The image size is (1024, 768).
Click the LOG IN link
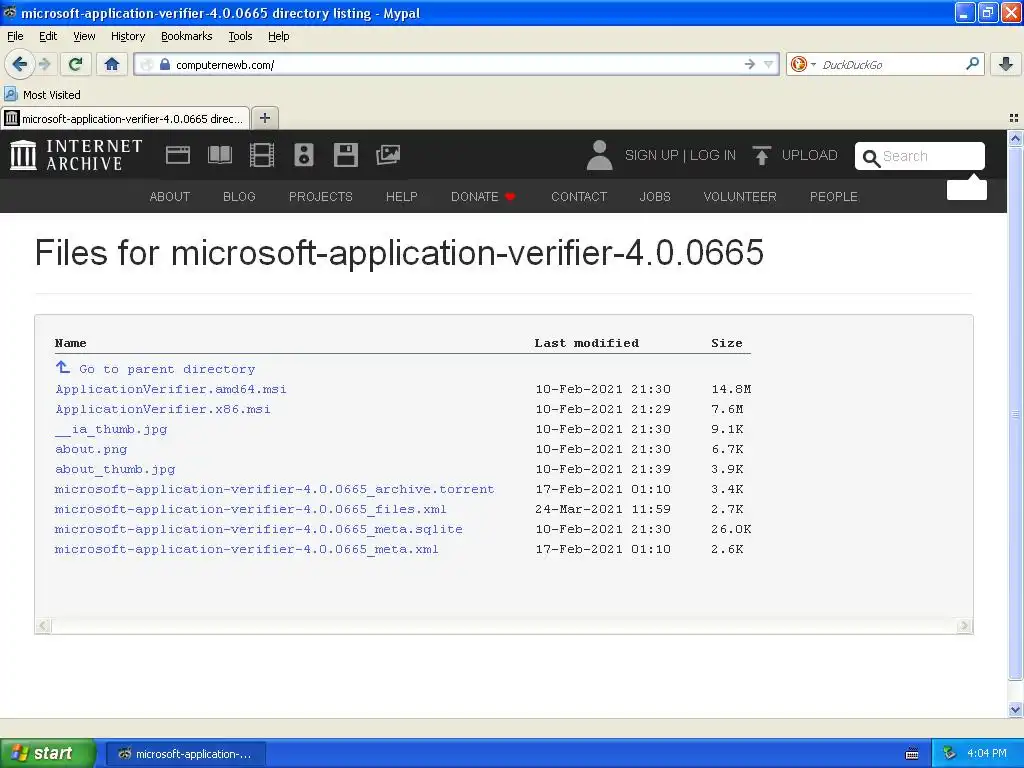pyautogui.click(x=712, y=155)
